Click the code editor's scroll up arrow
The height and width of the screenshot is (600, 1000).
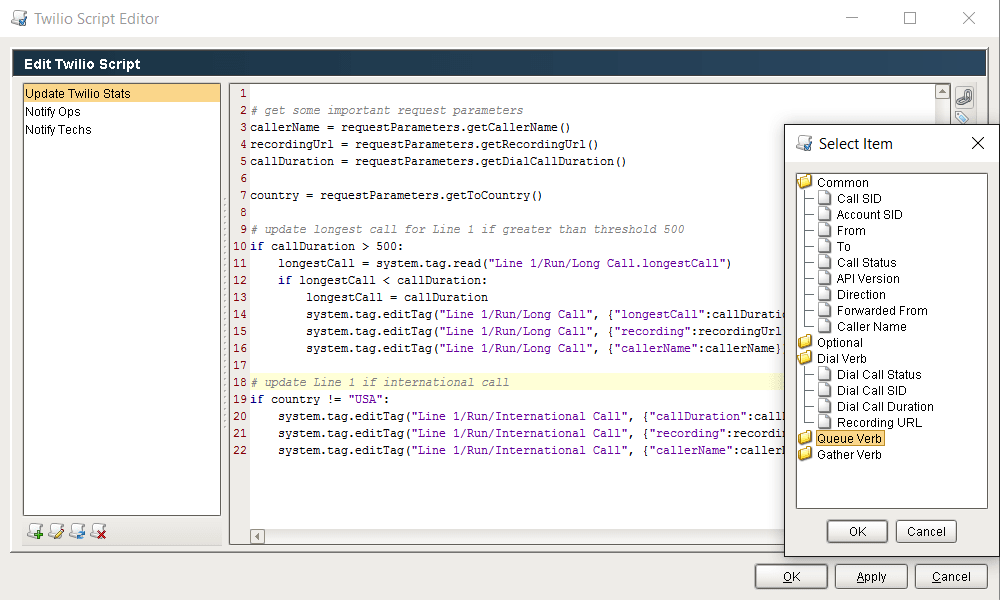[942, 92]
